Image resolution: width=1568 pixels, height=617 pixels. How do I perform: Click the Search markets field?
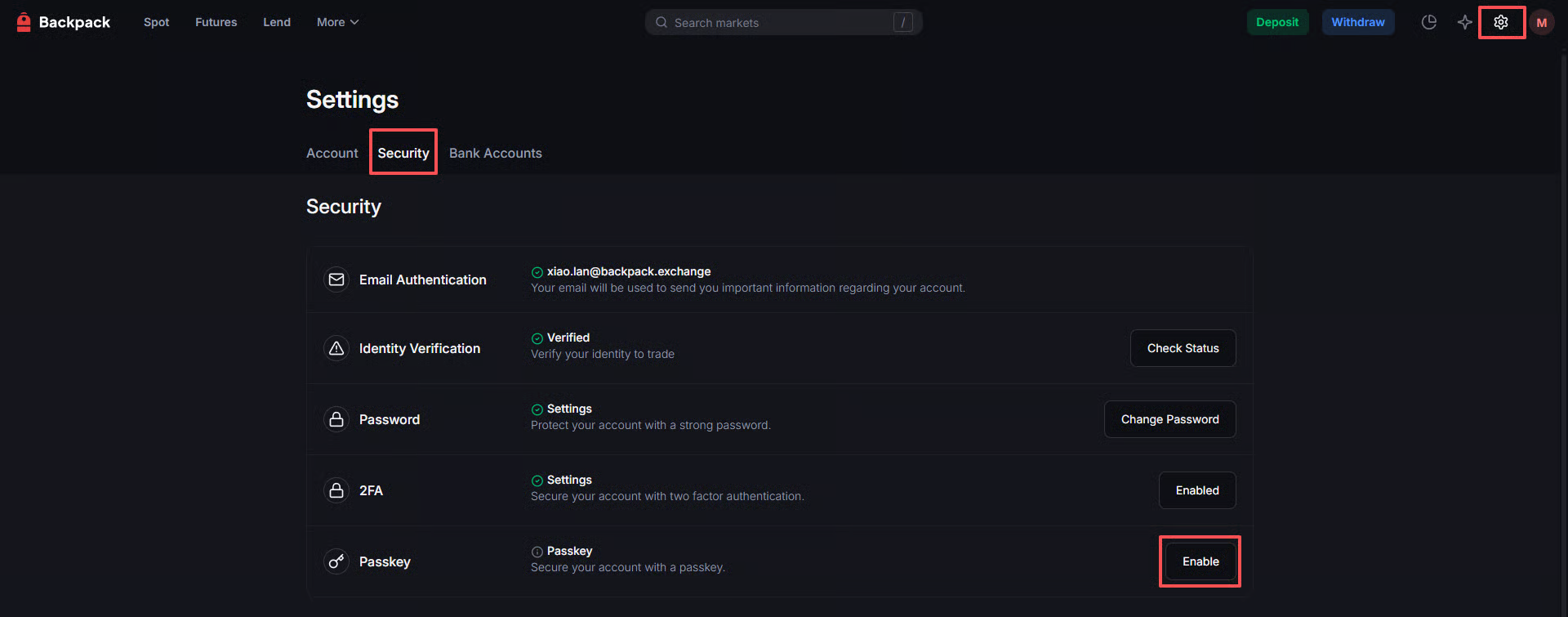(x=780, y=22)
